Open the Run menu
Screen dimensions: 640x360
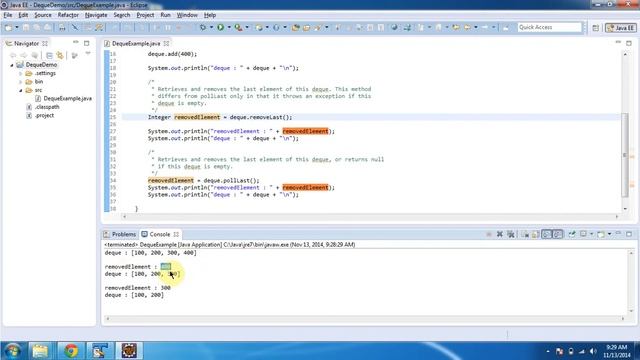(x=165, y=15)
